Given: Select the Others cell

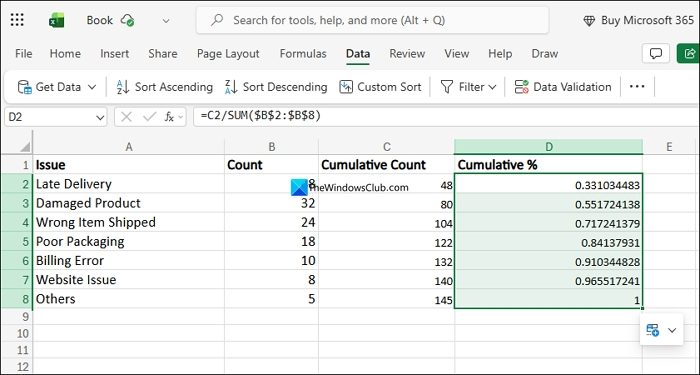Looking at the screenshot, I should click(x=129, y=299).
